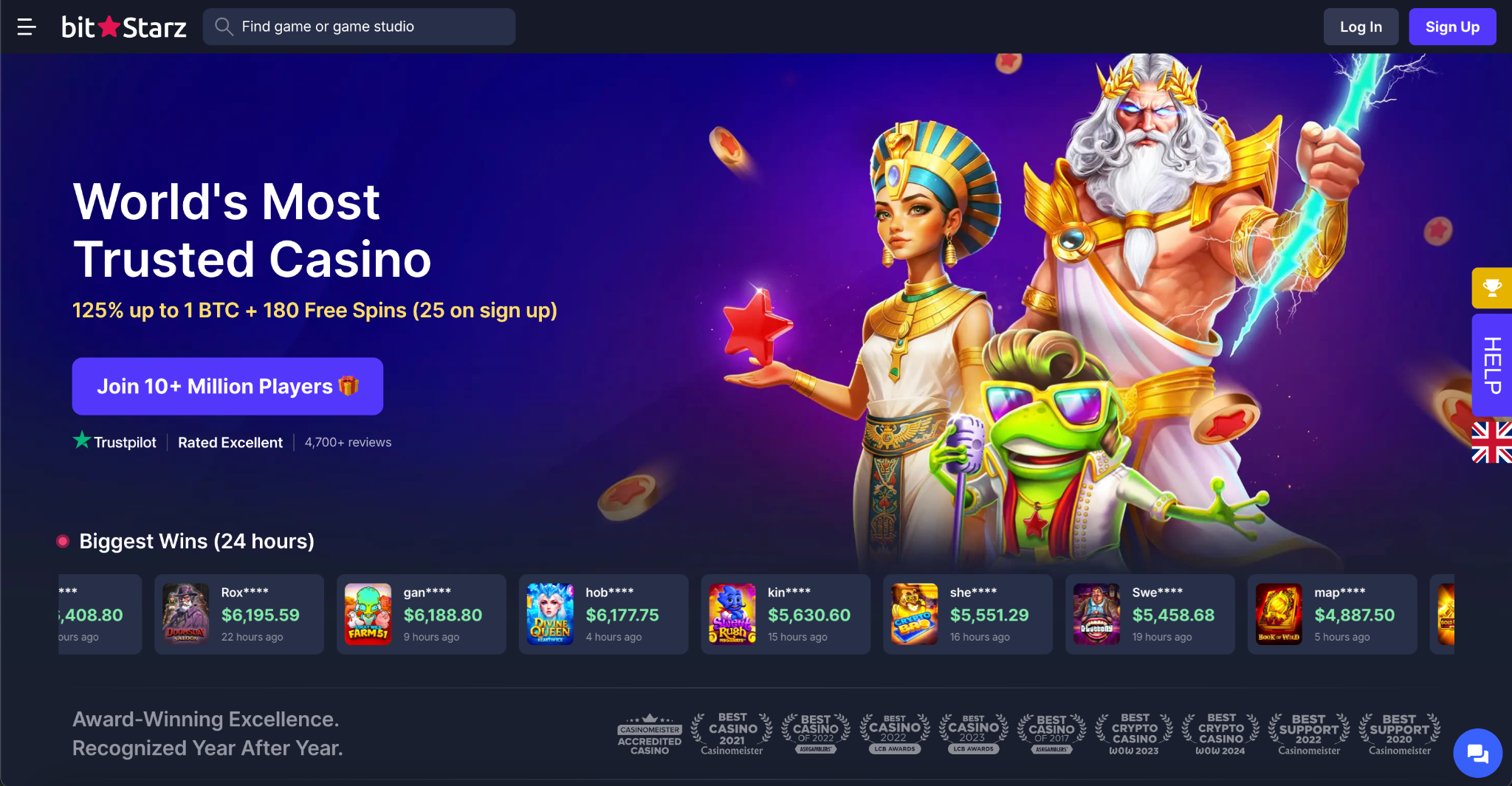Image resolution: width=1512 pixels, height=786 pixels.
Task: Open the HELP side tab
Action: pyautogui.click(x=1491, y=365)
